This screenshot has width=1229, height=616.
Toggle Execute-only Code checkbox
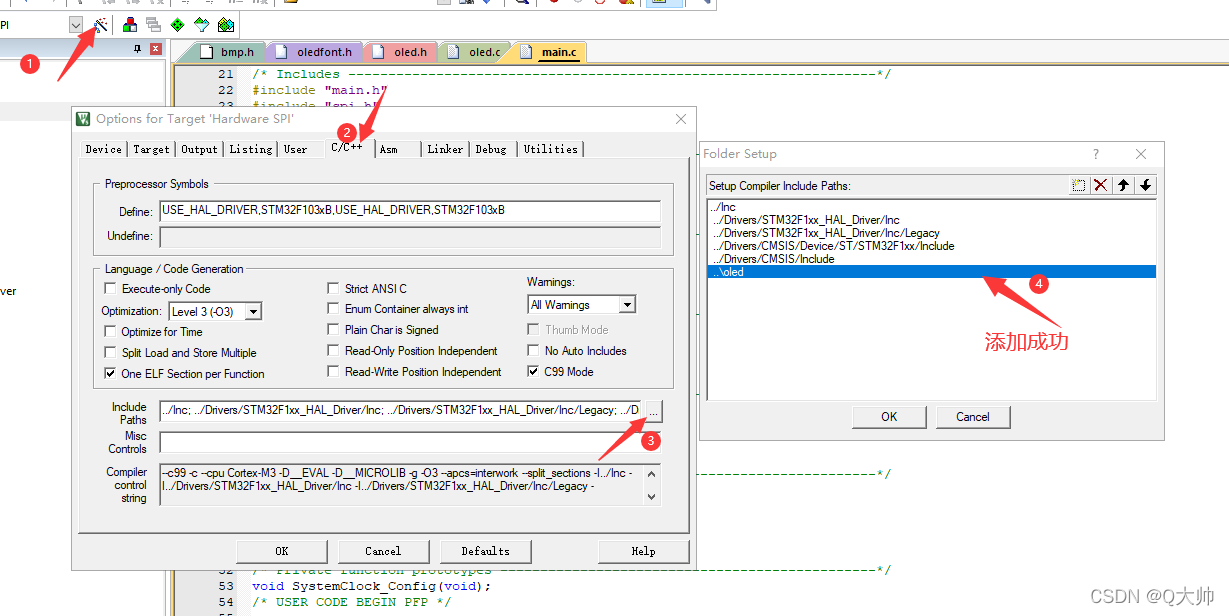coord(110,288)
